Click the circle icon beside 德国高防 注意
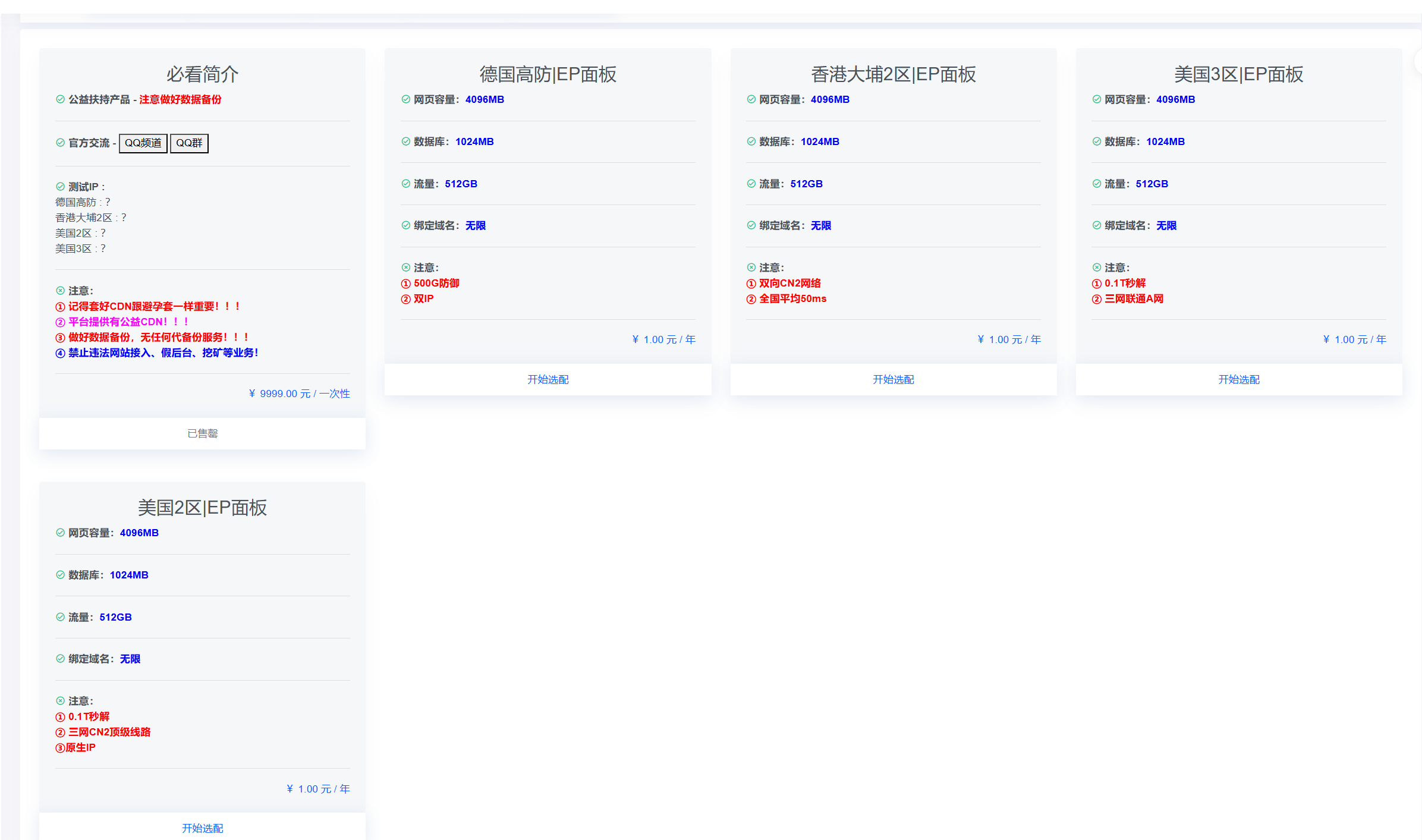 (x=405, y=268)
